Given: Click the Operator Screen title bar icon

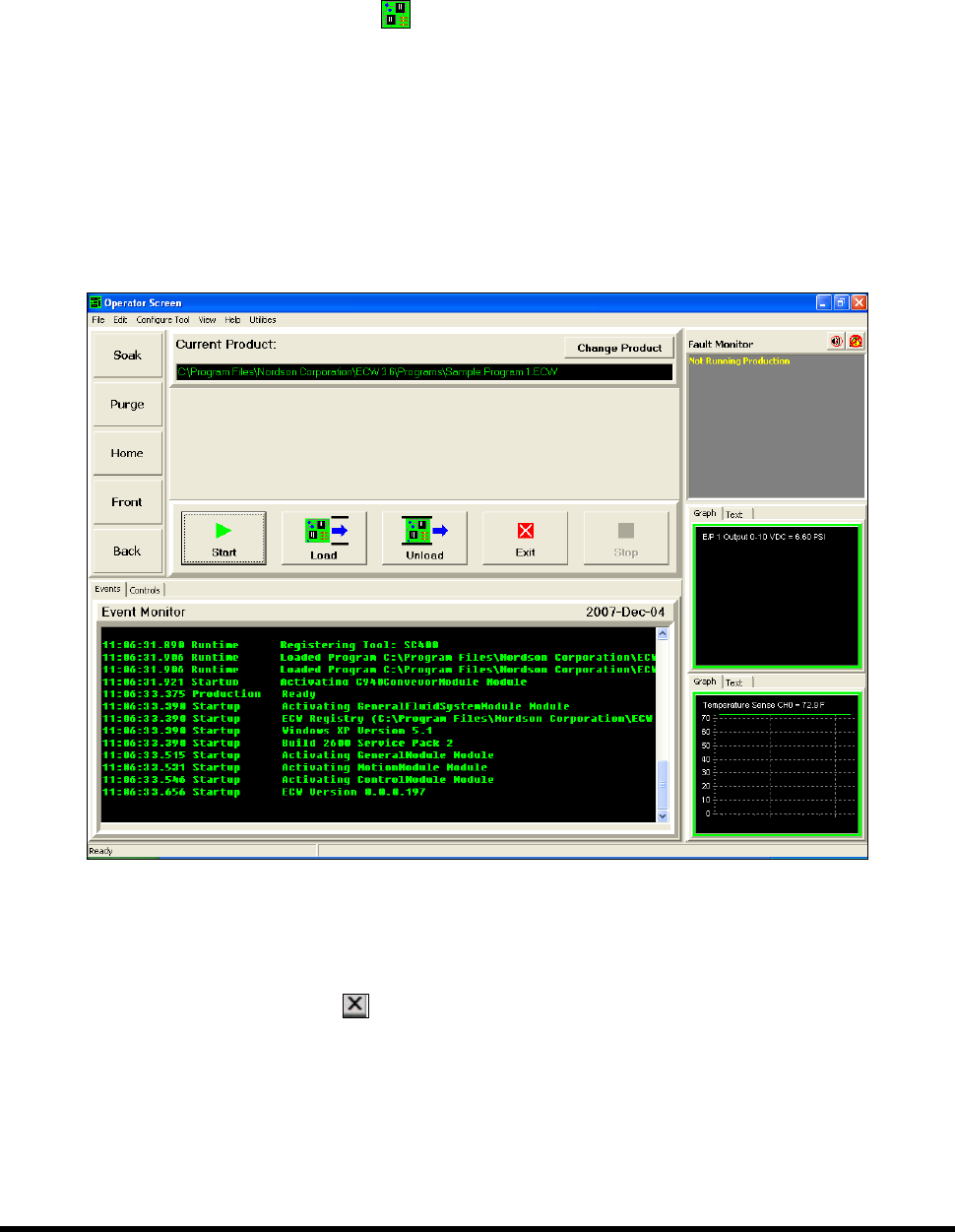Looking at the screenshot, I should click(x=95, y=303).
